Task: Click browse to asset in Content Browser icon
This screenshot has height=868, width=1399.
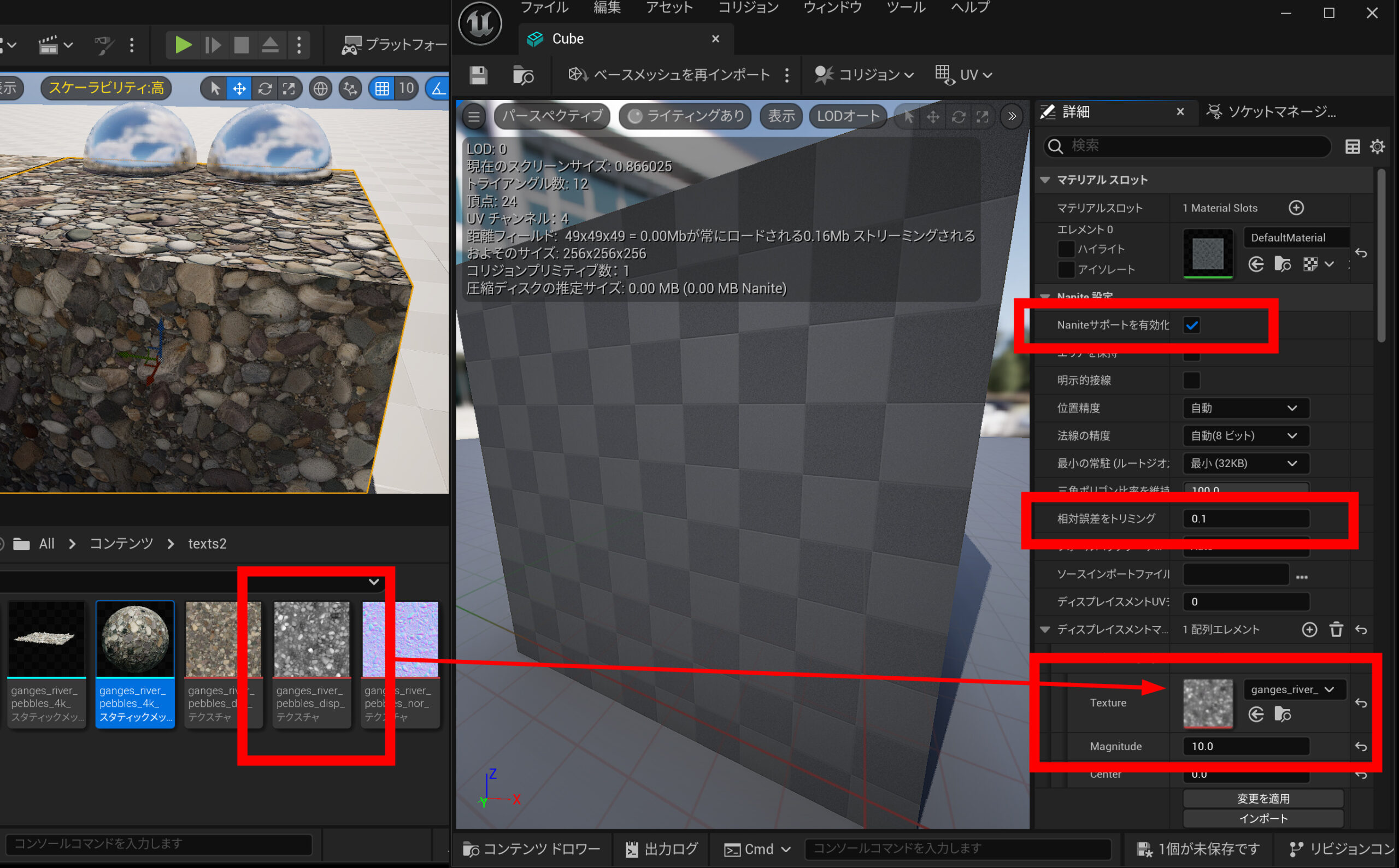Action: tap(522, 75)
